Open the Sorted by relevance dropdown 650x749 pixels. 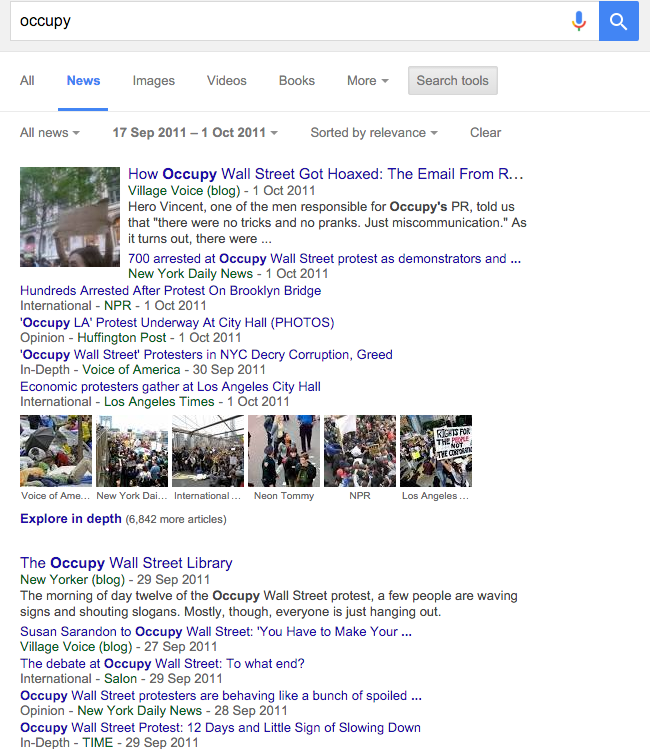[x=374, y=132]
